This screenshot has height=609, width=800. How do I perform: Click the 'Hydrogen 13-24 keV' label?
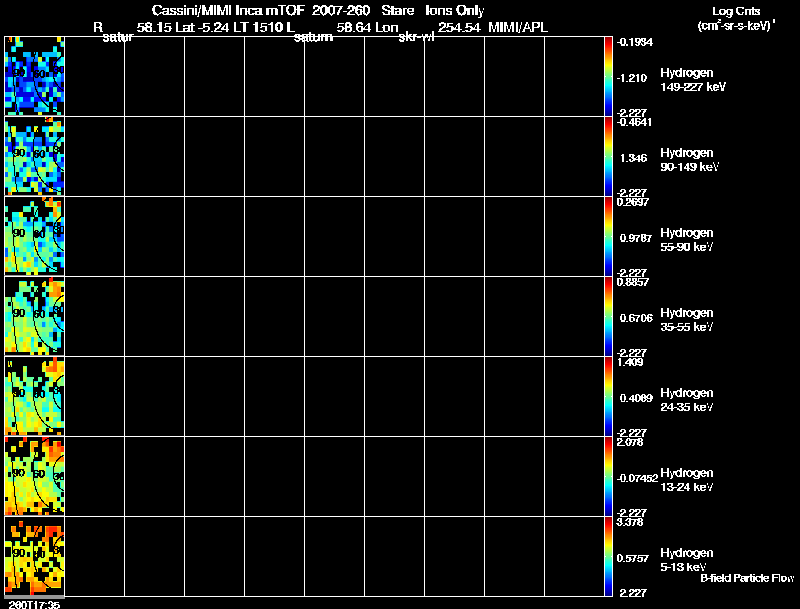687,480
